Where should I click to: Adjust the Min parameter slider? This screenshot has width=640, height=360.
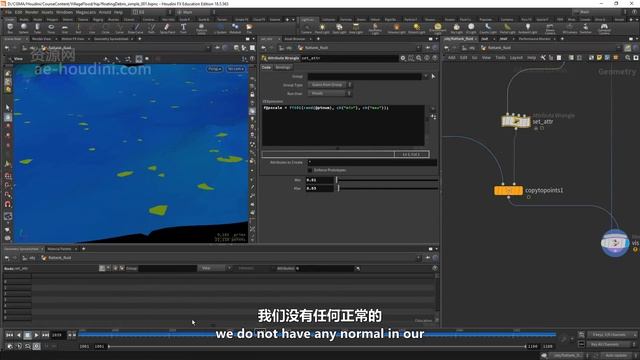tap(387, 180)
